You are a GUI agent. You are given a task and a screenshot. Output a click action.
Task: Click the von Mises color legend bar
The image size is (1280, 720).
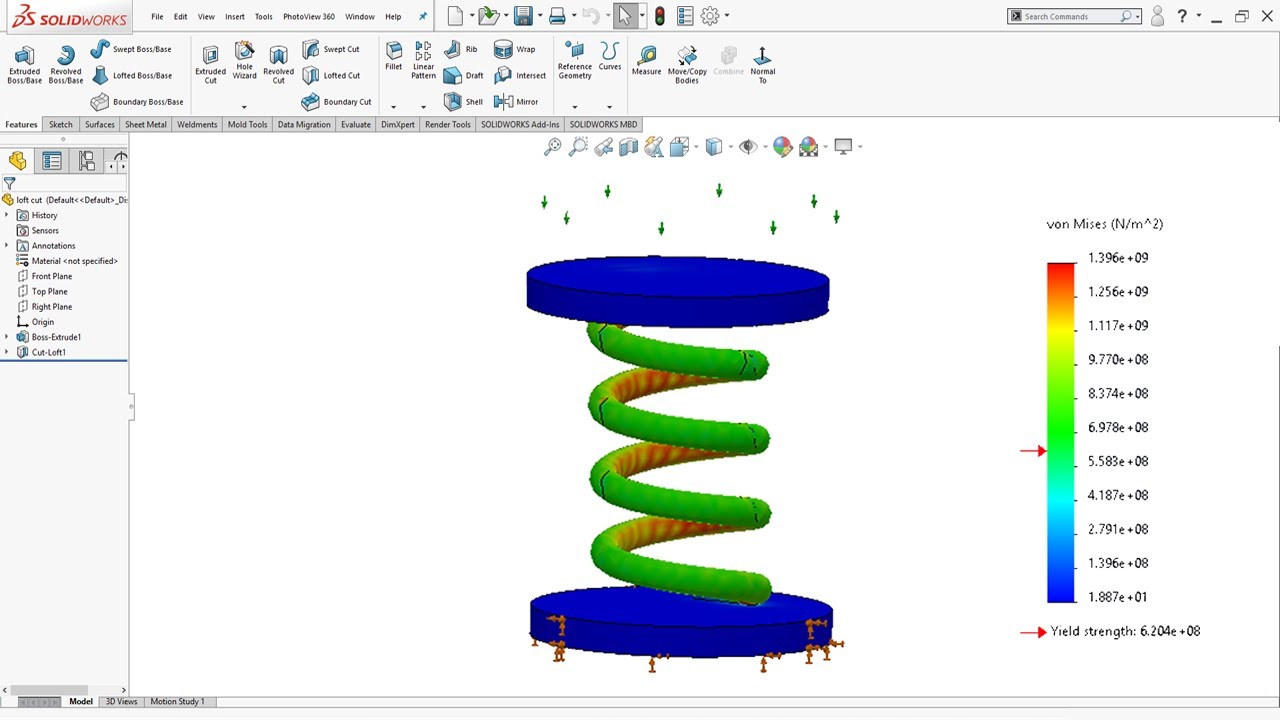click(x=1060, y=432)
